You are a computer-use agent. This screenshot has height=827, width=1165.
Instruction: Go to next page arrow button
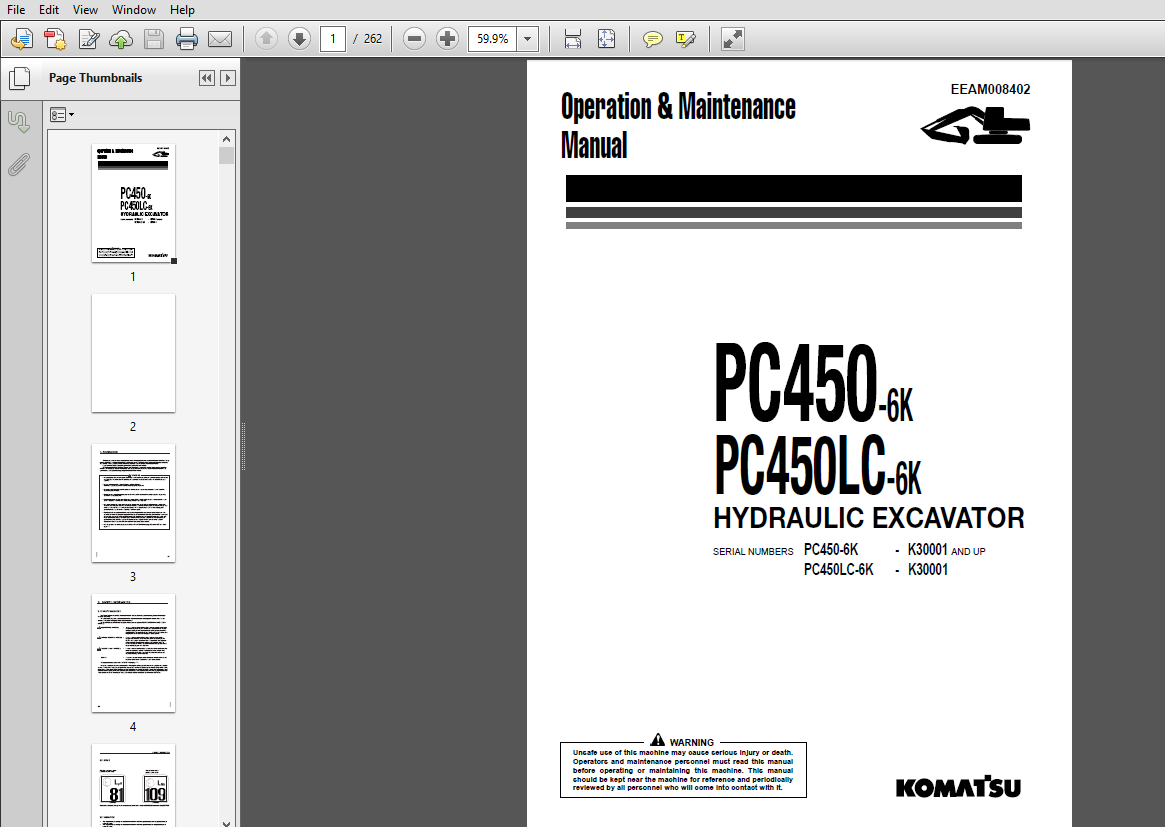pos(299,39)
